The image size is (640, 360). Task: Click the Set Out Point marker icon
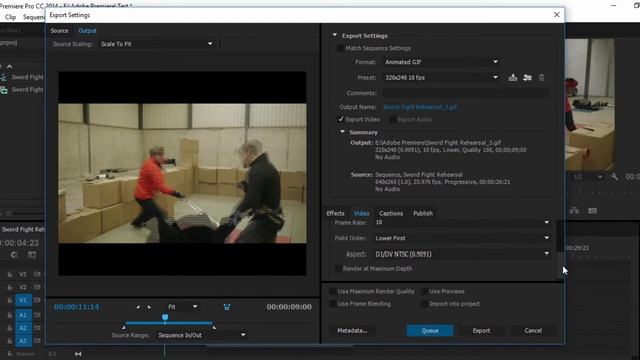[149, 307]
